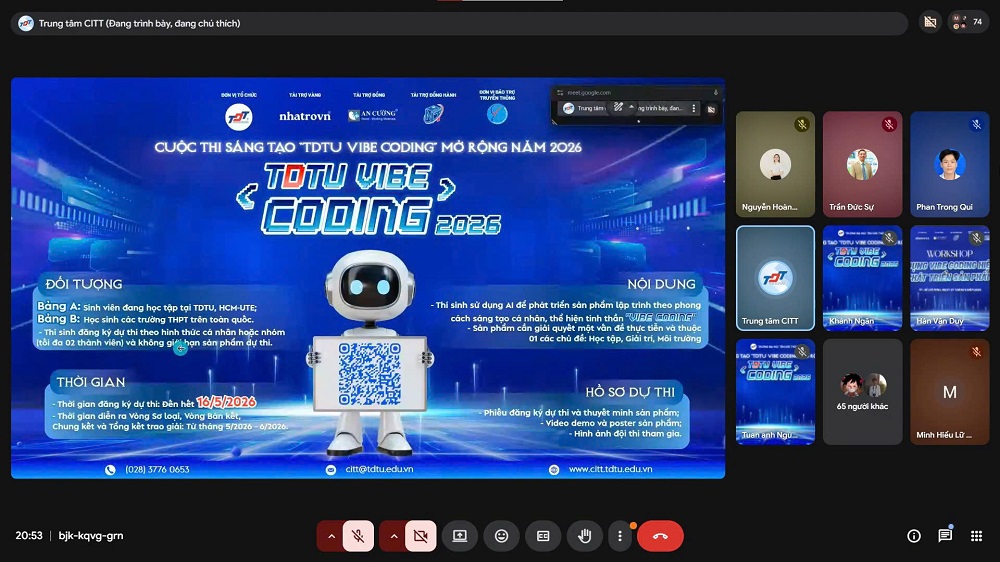Select the Khánh Ngân participant tile
This screenshot has width=1000, height=562.
coord(862,278)
